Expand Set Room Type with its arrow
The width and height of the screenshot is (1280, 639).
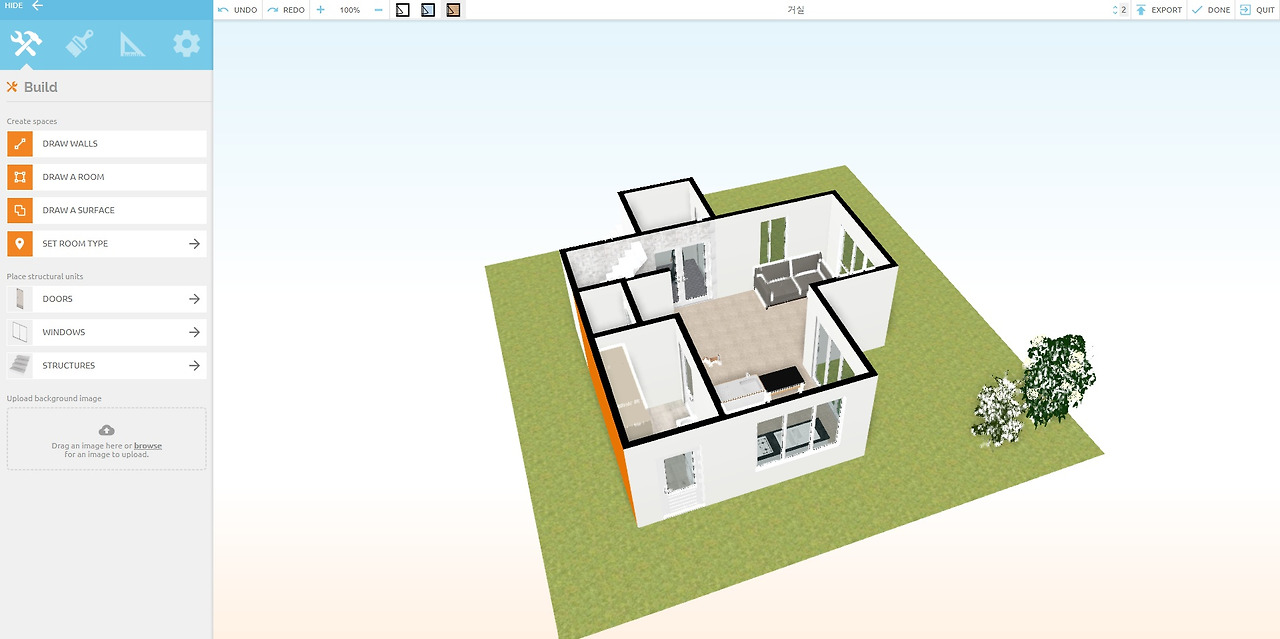[194, 244]
